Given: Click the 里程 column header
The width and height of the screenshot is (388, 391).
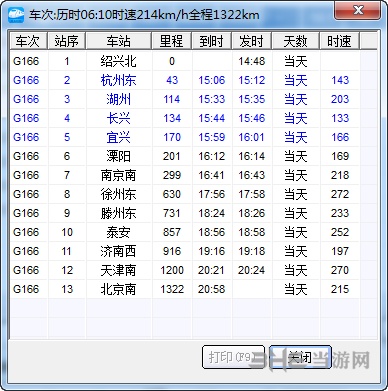Looking at the screenshot, I should tap(172, 41).
